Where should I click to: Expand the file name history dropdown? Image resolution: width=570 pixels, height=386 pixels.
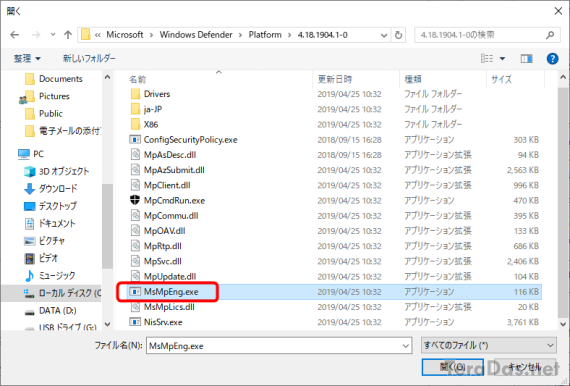coord(406,346)
